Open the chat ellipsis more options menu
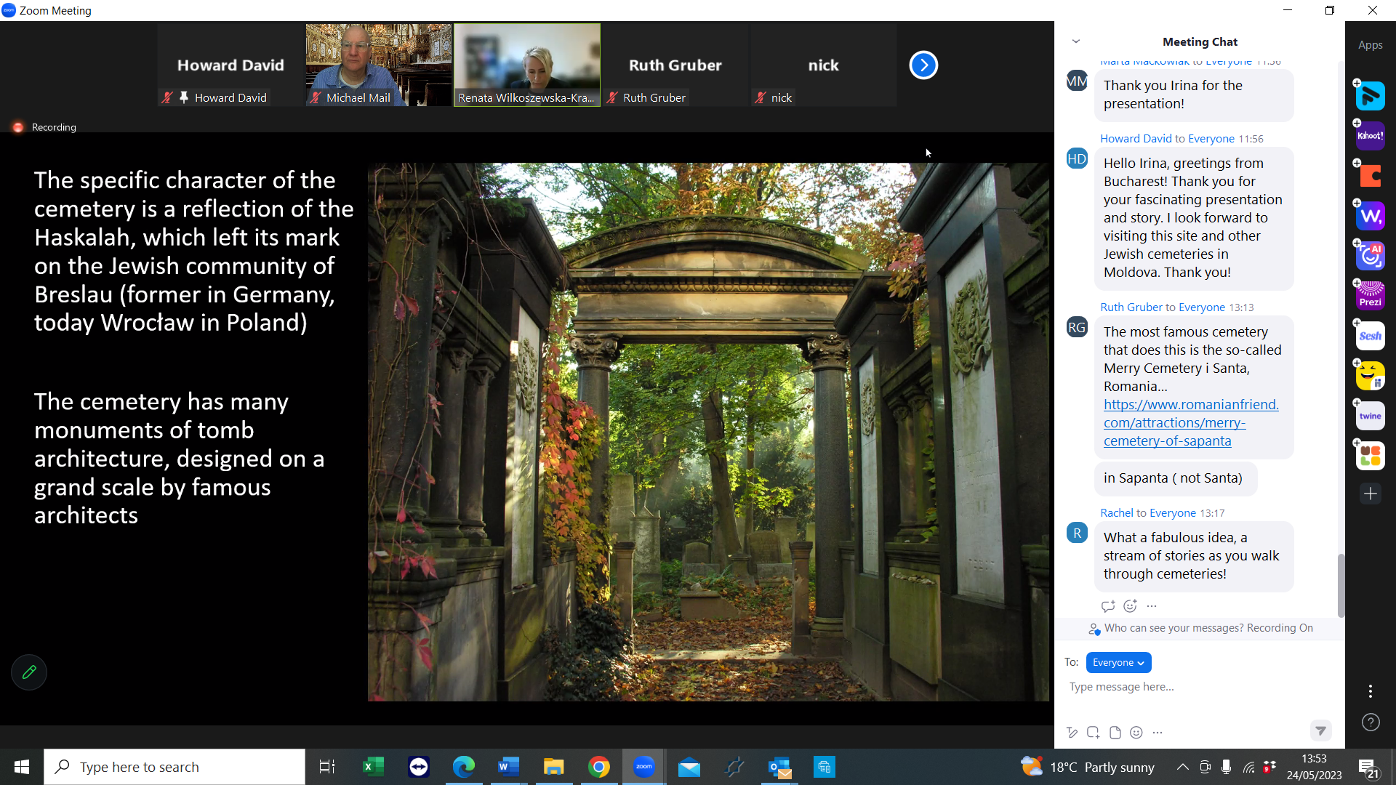Image resolution: width=1396 pixels, height=786 pixels. click(x=1157, y=732)
